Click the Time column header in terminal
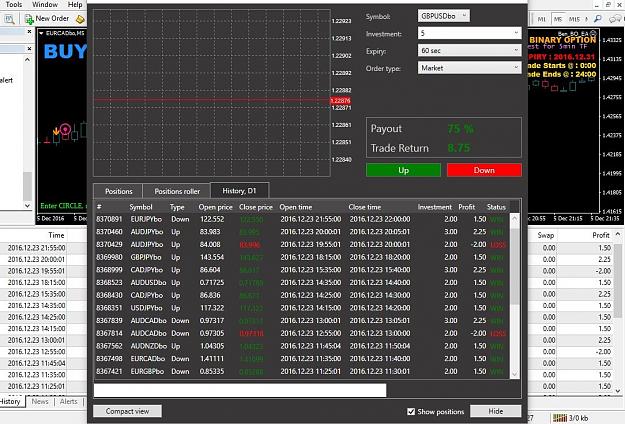Viewport: 625px width, 424px height. click(x=56, y=235)
